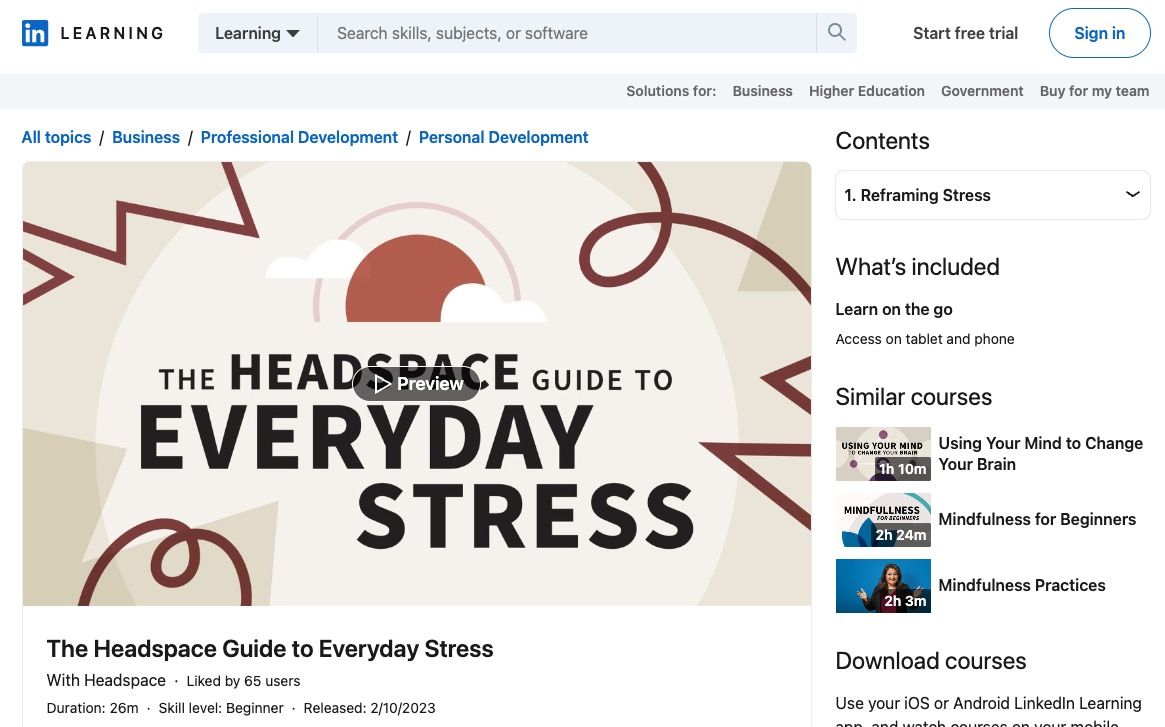This screenshot has height=727, width=1165.
Task: Open the Business solutions link
Action: [x=762, y=91]
